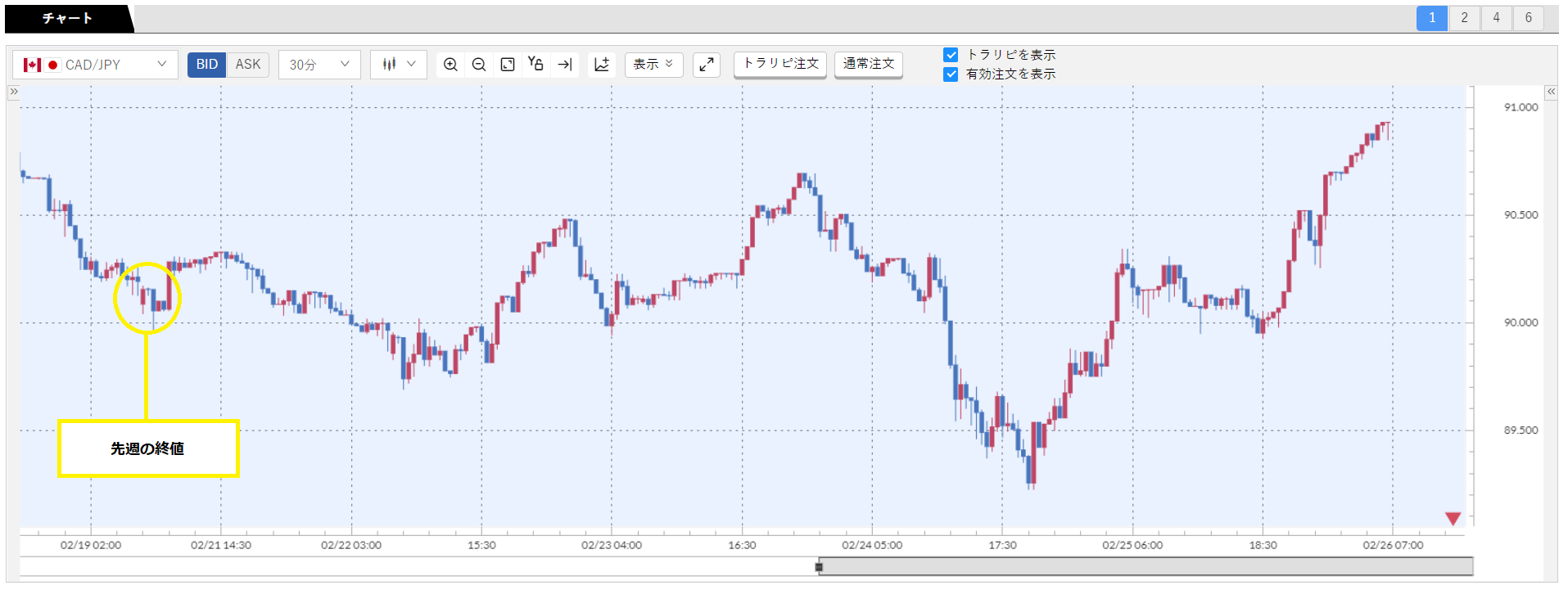Select the 2-chart layout tab
The image size is (1568, 590).
(x=1464, y=18)
